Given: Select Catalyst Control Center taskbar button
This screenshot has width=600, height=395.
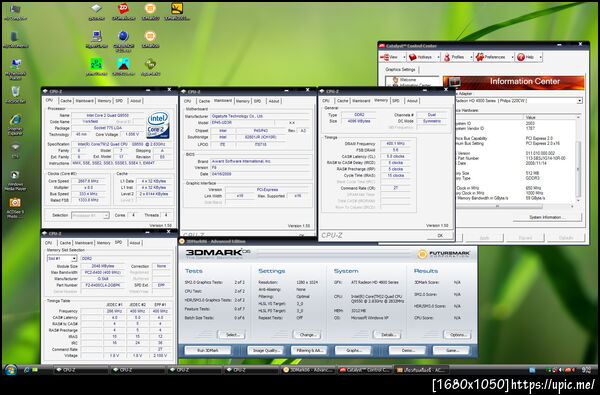Looking at the screenshot, I should tap(365, 370).
